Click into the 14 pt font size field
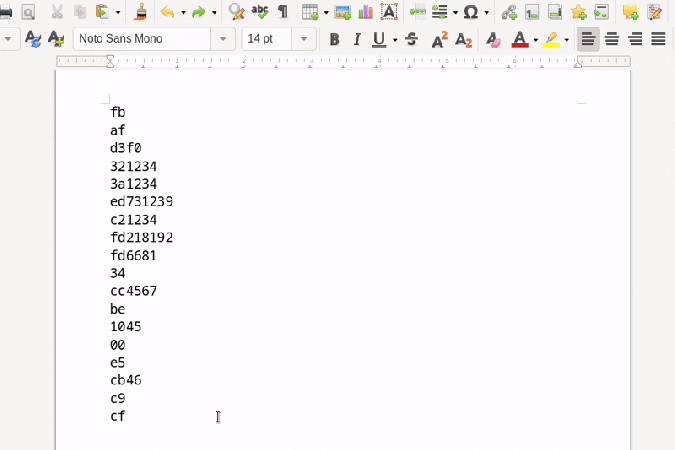This screenshot has width=675, height=450. point(267,39)
